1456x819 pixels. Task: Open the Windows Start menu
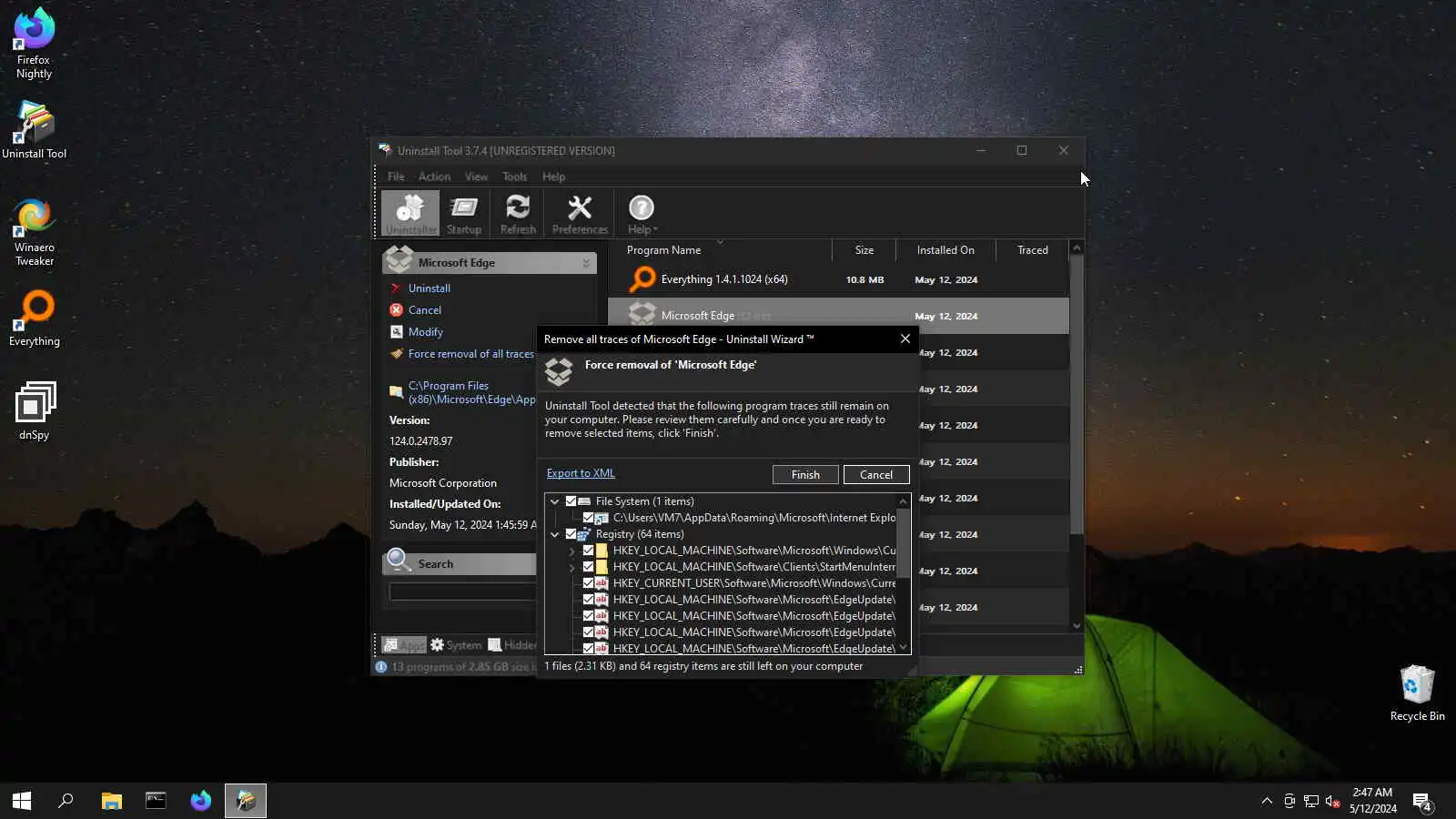coord(22,801)
